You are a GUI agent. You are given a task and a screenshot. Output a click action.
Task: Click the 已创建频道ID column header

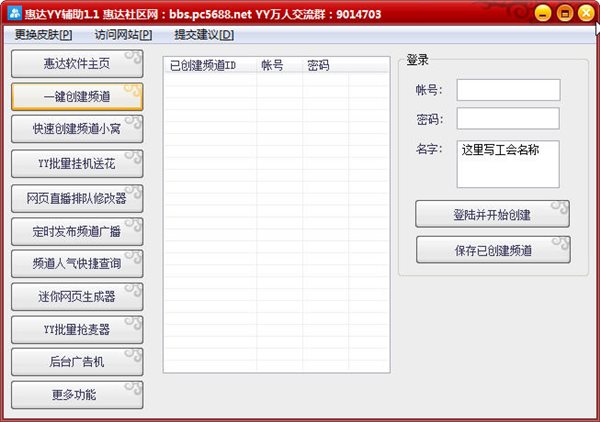coord(210,65)
